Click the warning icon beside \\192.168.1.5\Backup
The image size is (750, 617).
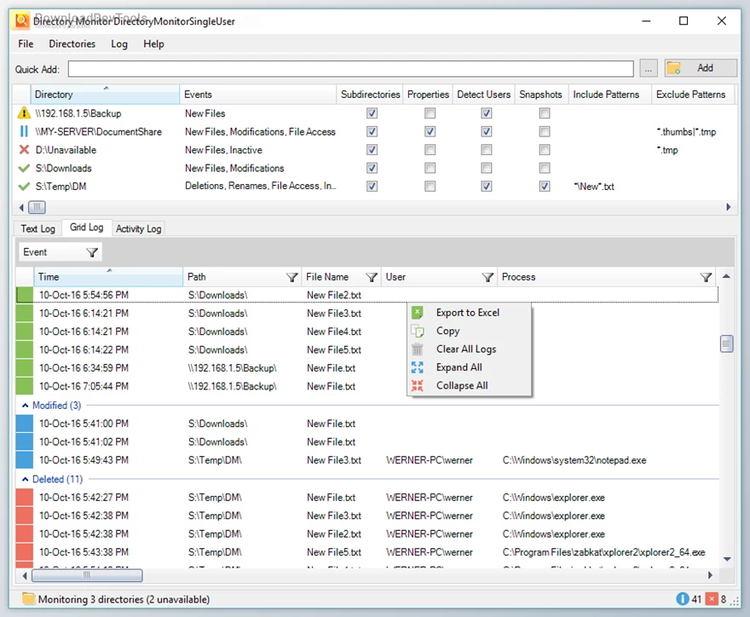point(24,113)
